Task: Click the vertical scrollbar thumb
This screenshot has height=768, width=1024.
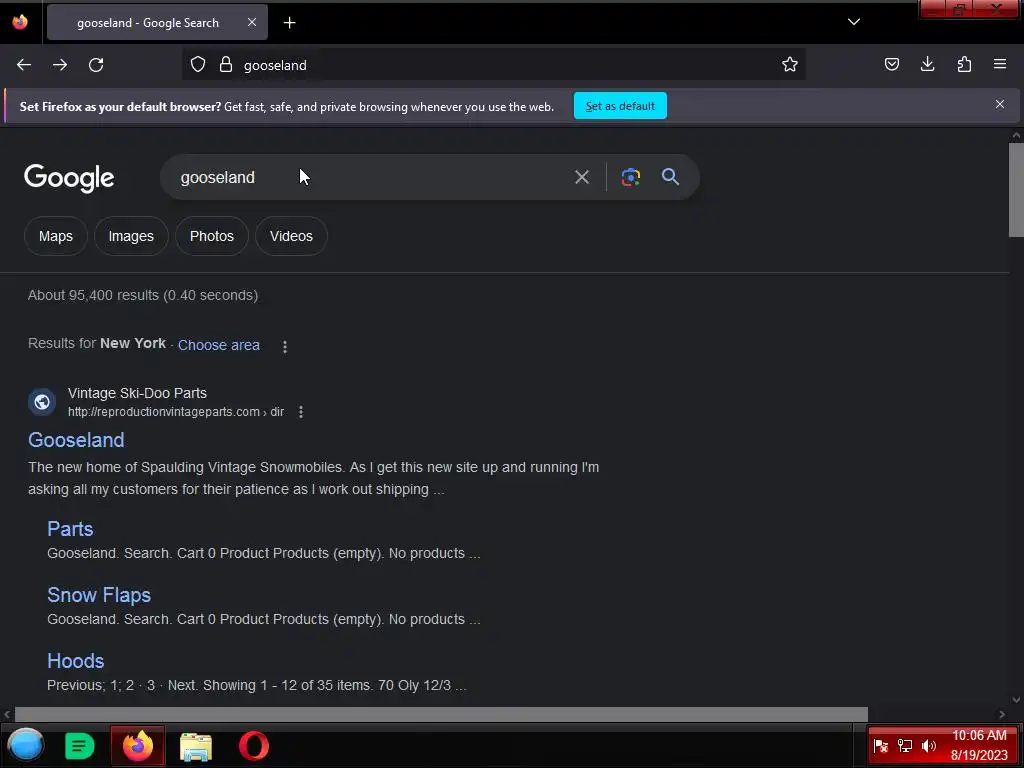Action: point(1016,190)
